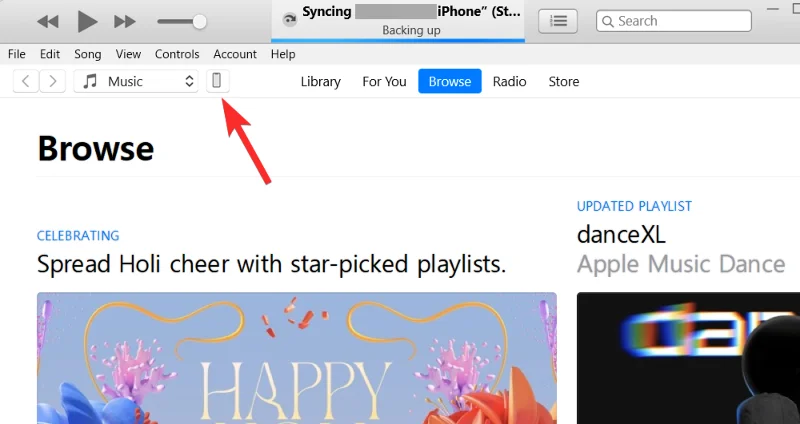The height and width of the screenshot is (424, 800).
Task: Switch to the For You tab
Action: 384,82
